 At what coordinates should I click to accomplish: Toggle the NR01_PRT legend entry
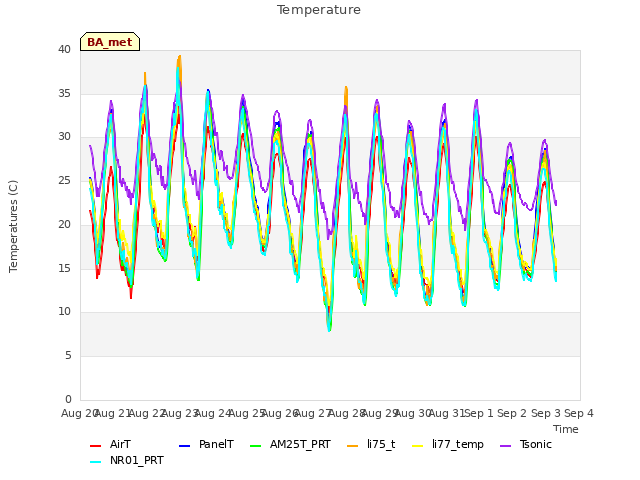click(127, 461)
